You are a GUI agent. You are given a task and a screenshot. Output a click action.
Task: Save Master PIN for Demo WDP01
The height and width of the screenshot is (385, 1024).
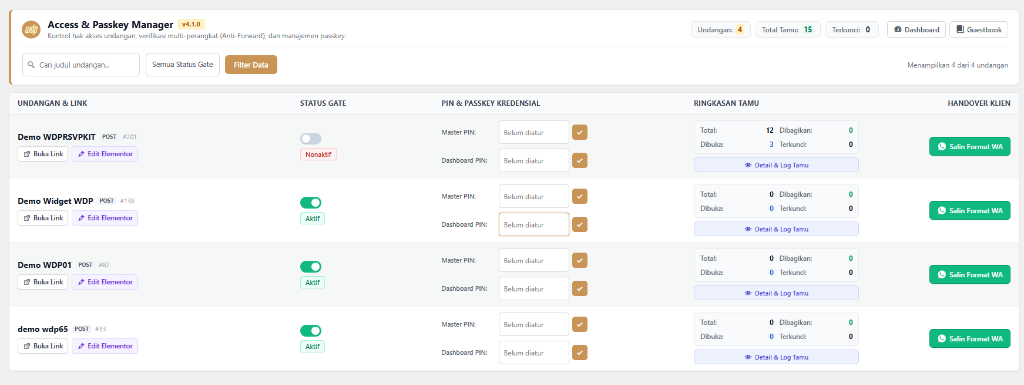[x=580, y=260]
